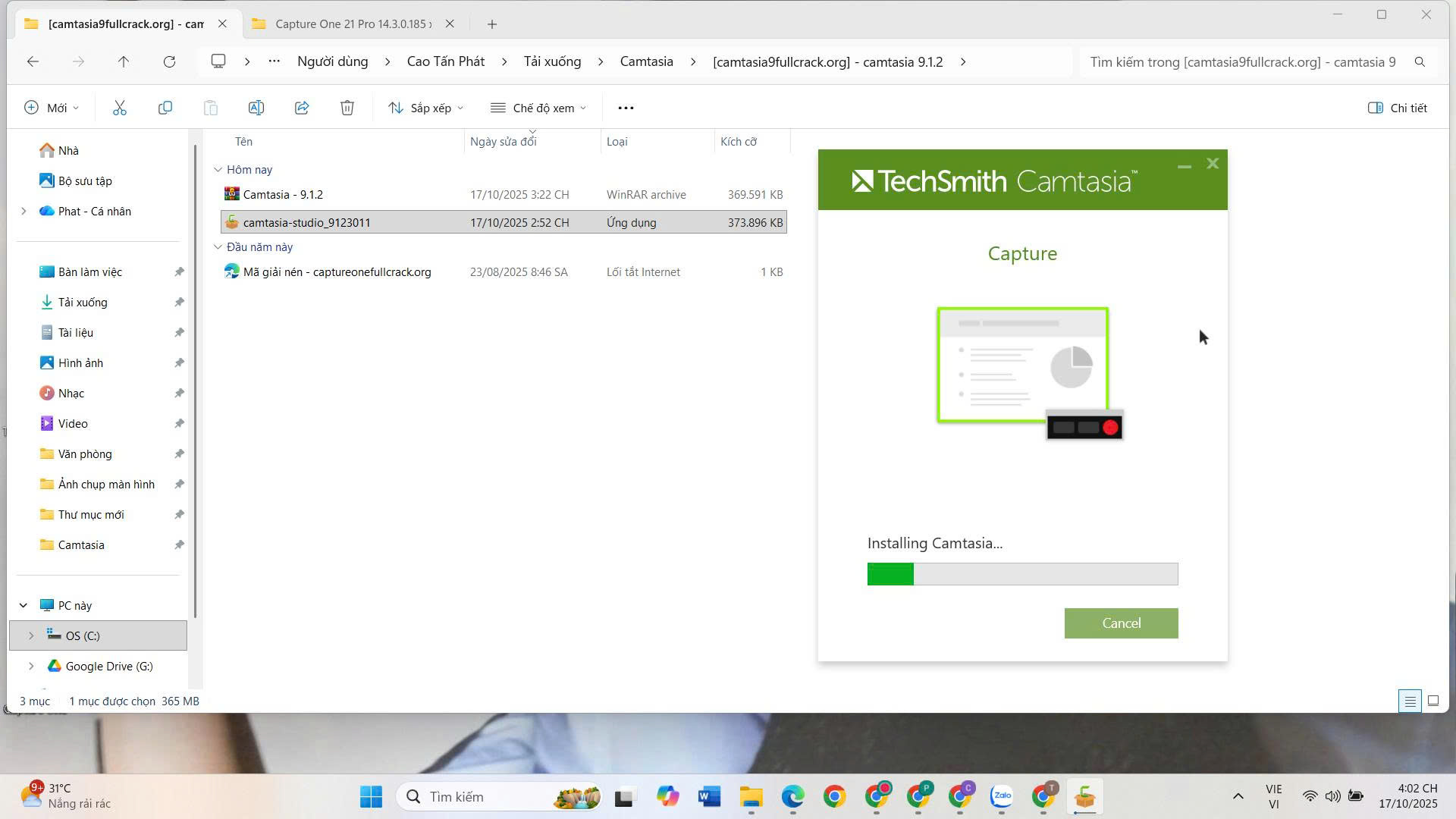Image resolution: width=1456 pixels, height=819 pixels.
Task: Go up one folder level
Action: [x=124, y=61]
